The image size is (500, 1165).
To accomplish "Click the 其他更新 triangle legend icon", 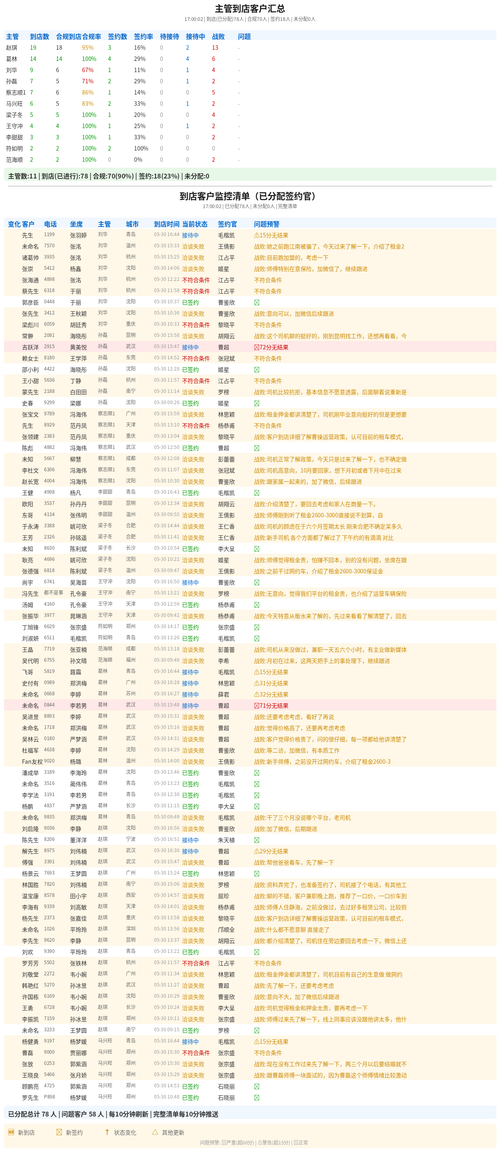I will click(155, 1132).
